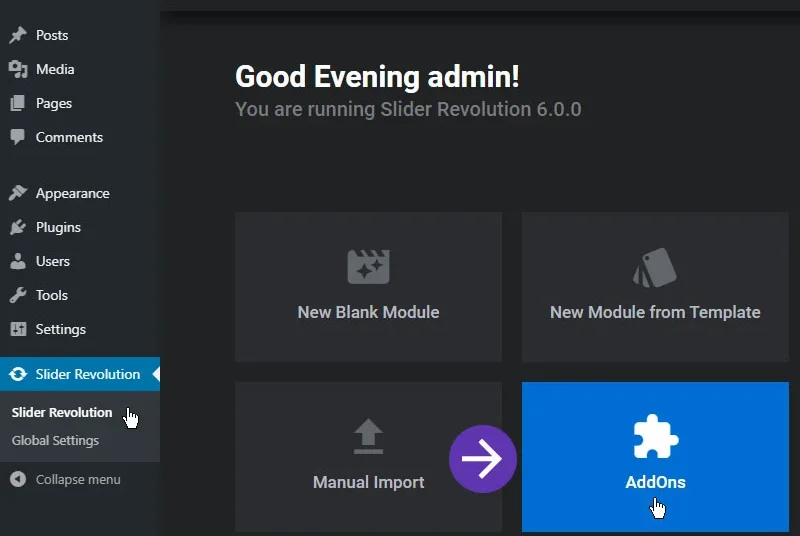This screenshot has height=536, width=800.
Task: Click the clapperboard icon for blank module
Action: [368, 267]
